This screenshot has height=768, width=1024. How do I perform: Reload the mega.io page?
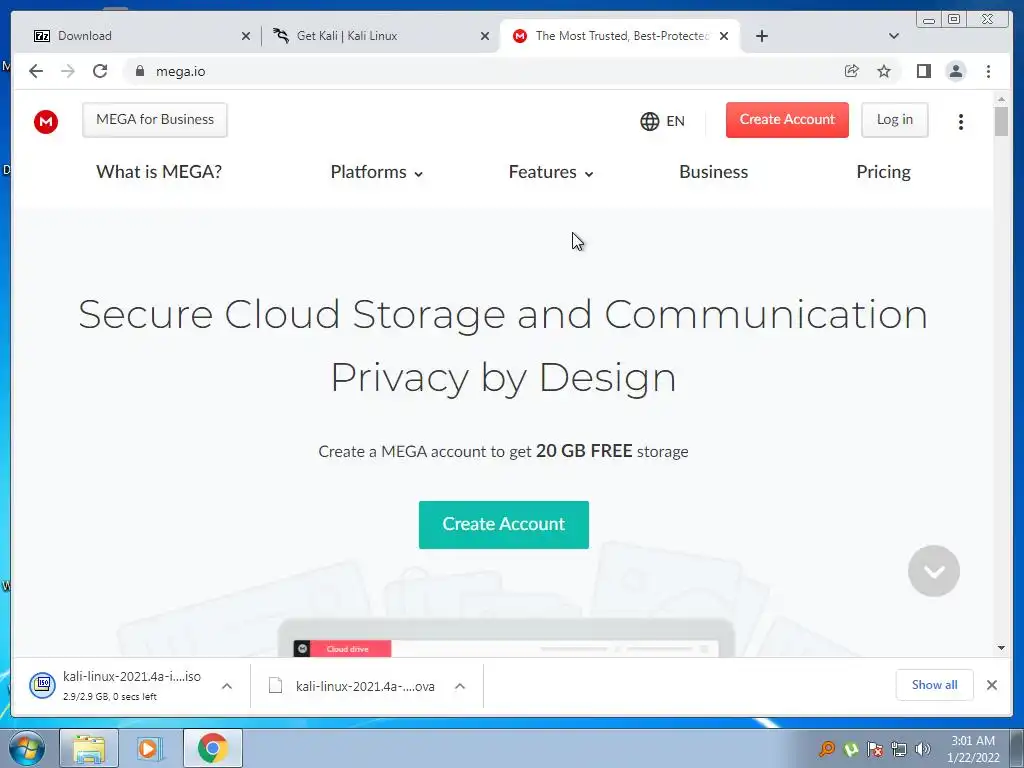[100, 71]
